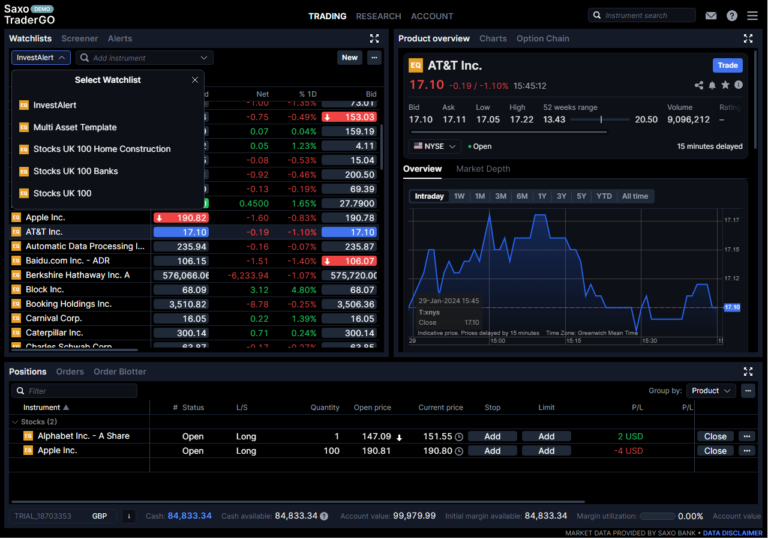Image resolution: width=768 pixels, height=539 pixels.
Task: Choose Stocks UK 100 Banks watchlist
Action: coord(75,171)
